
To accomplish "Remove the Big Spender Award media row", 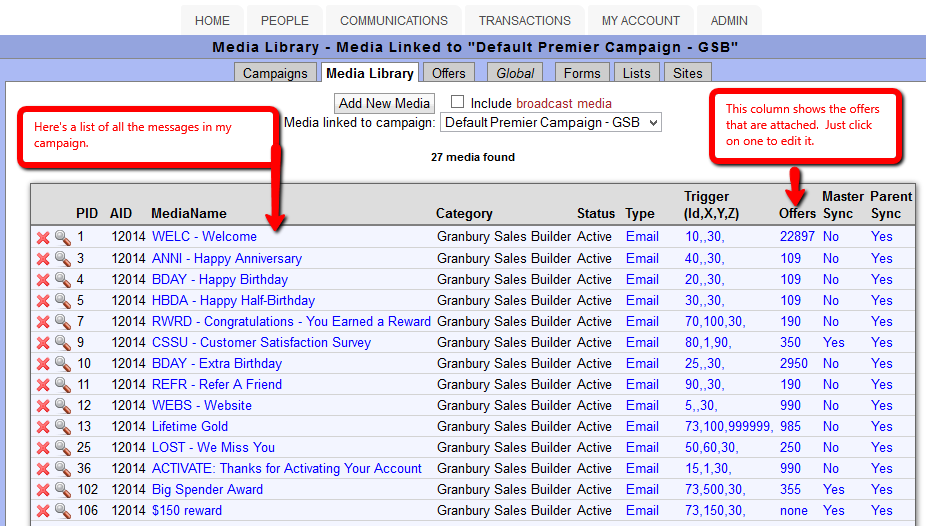I will tap(43, 490).
